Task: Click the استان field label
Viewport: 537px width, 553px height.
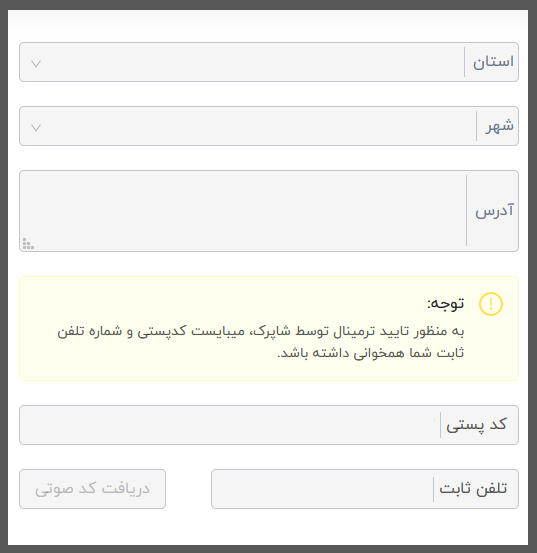Action: pos(493,62)
